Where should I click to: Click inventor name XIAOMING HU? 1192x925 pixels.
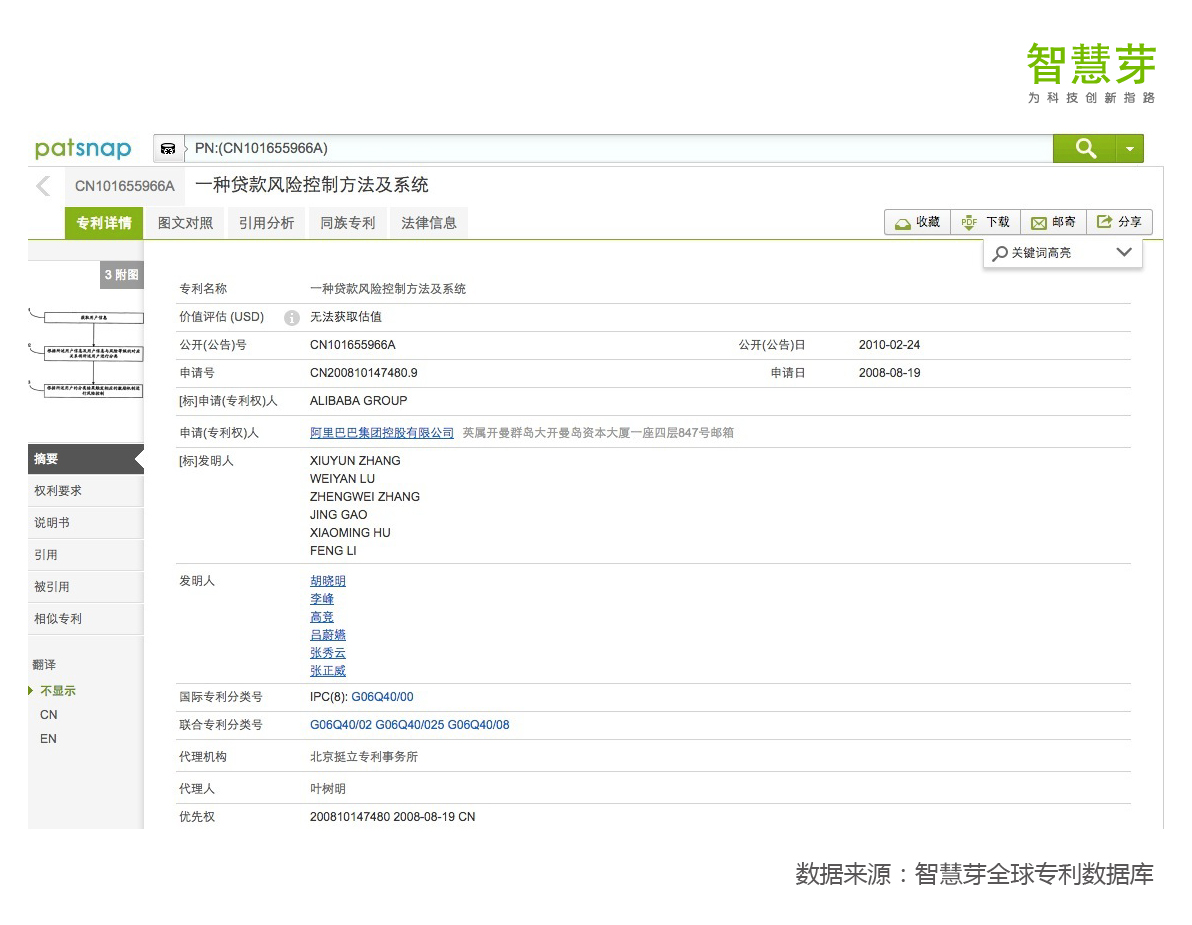tap(350, 533)
